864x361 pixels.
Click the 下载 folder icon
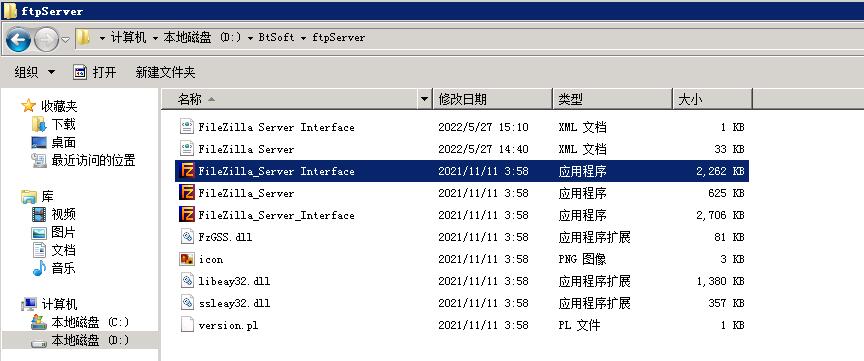click(x=39, y=124)
